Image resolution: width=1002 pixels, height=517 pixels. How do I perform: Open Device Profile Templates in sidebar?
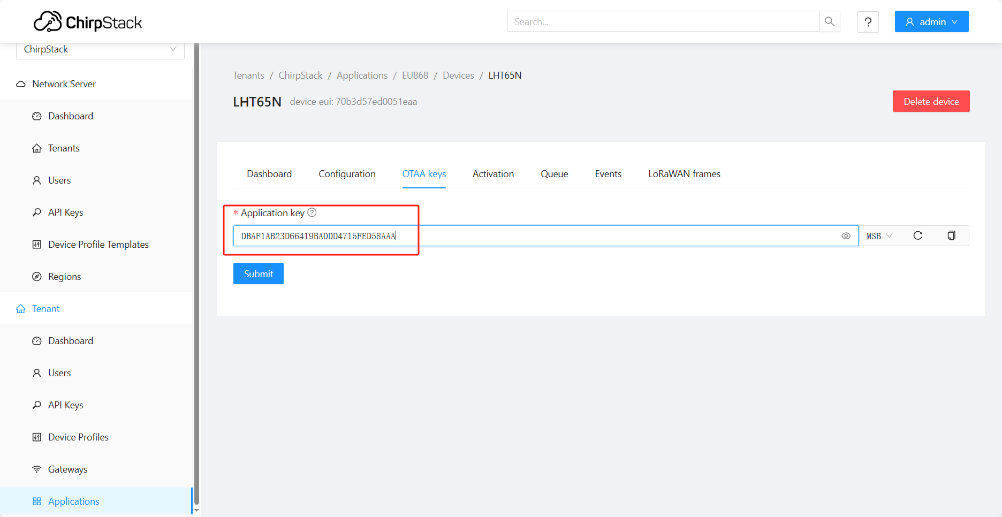coord(96,245)
